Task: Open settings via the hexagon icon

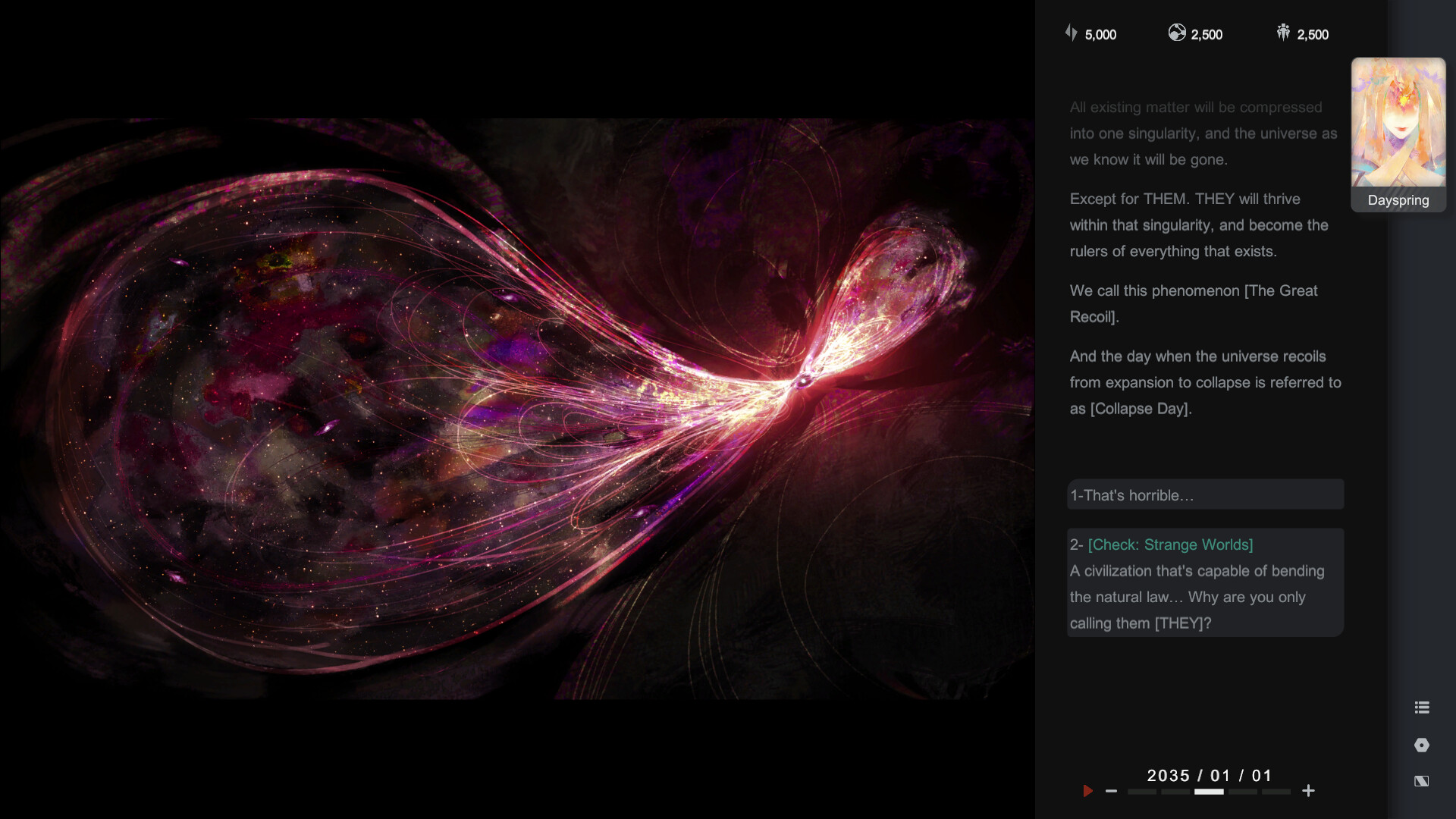Action: coord(1422,744)
